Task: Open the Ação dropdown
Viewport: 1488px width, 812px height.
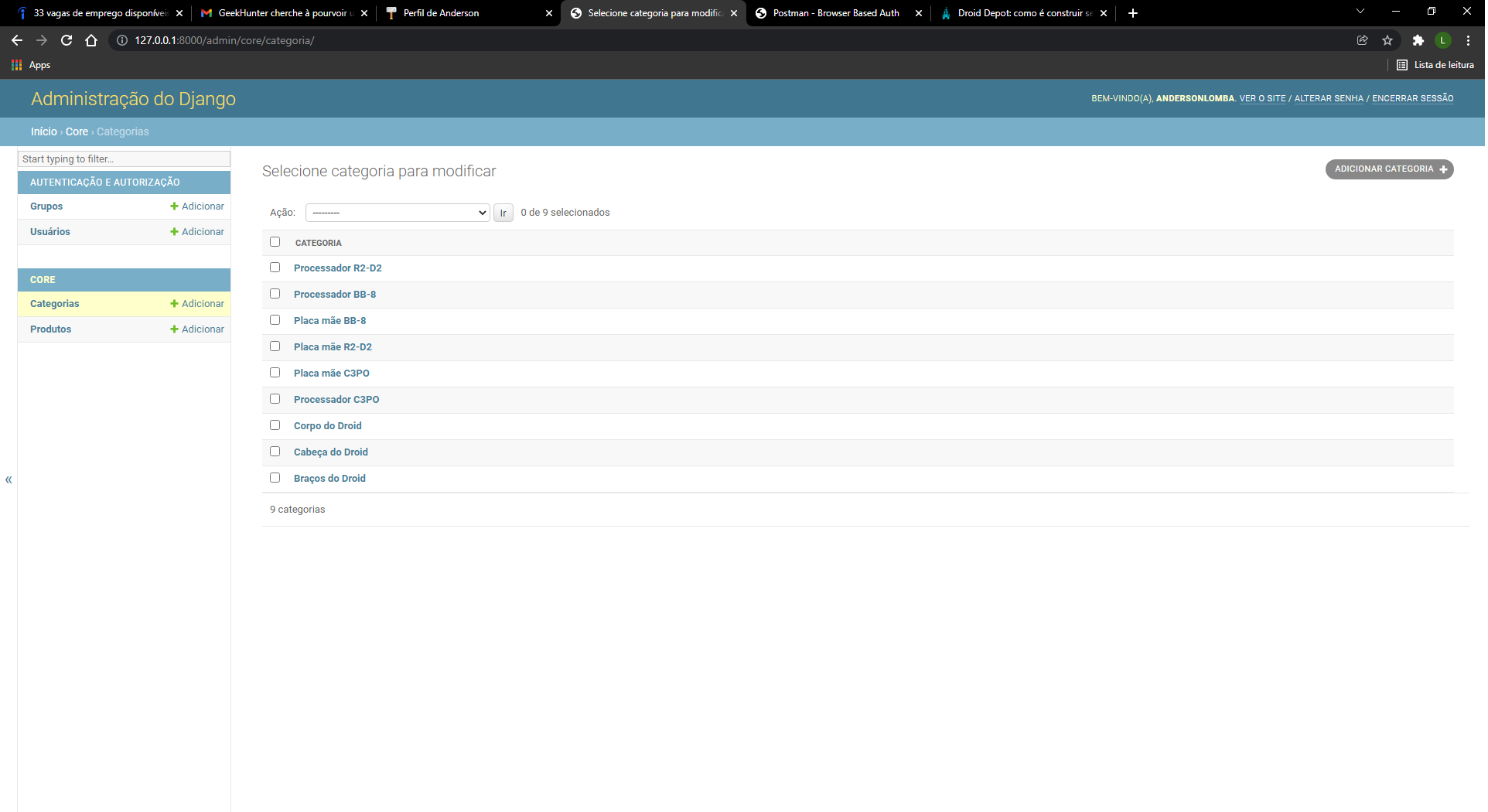Action: coord(398,212)
